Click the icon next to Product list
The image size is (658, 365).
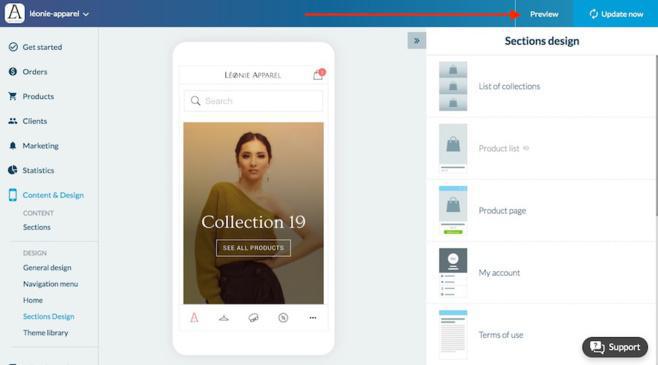526,148
